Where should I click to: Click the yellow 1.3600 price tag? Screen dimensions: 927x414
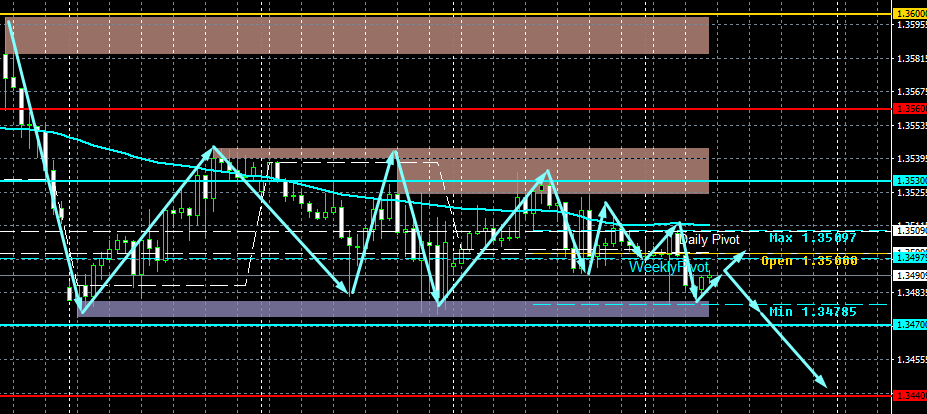[910, 14]
